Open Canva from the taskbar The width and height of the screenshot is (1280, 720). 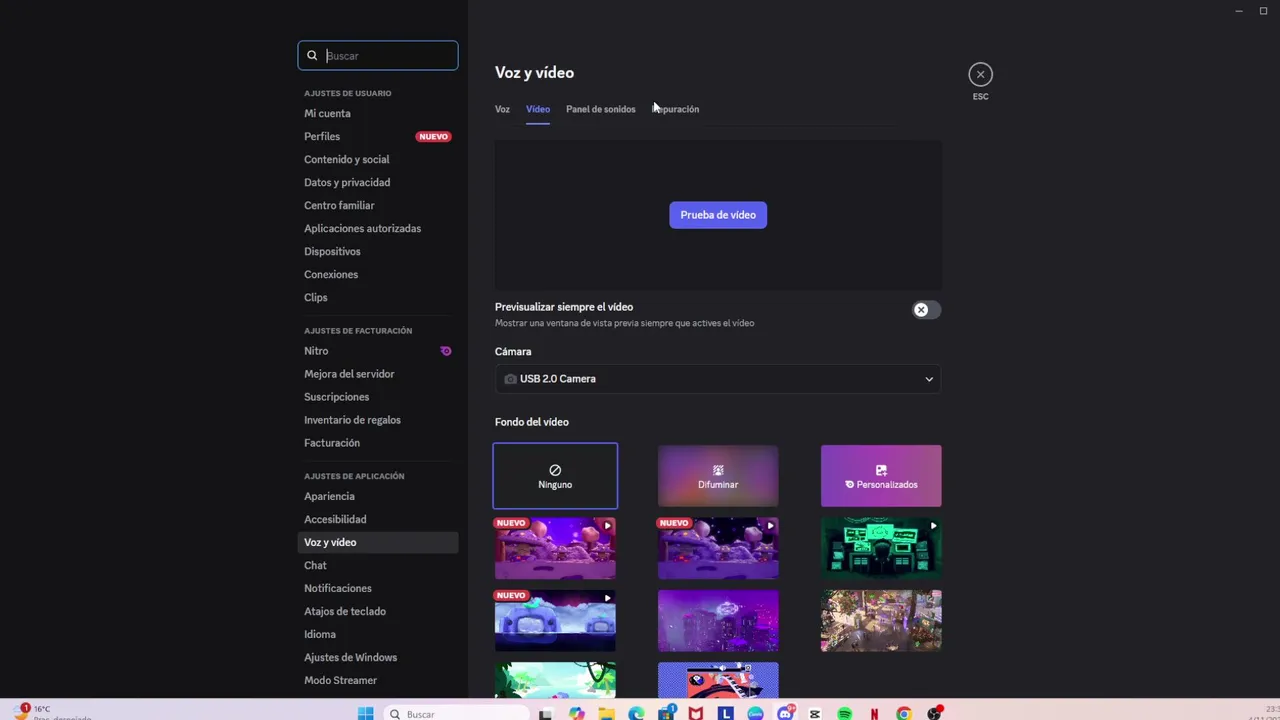point(755,713)
